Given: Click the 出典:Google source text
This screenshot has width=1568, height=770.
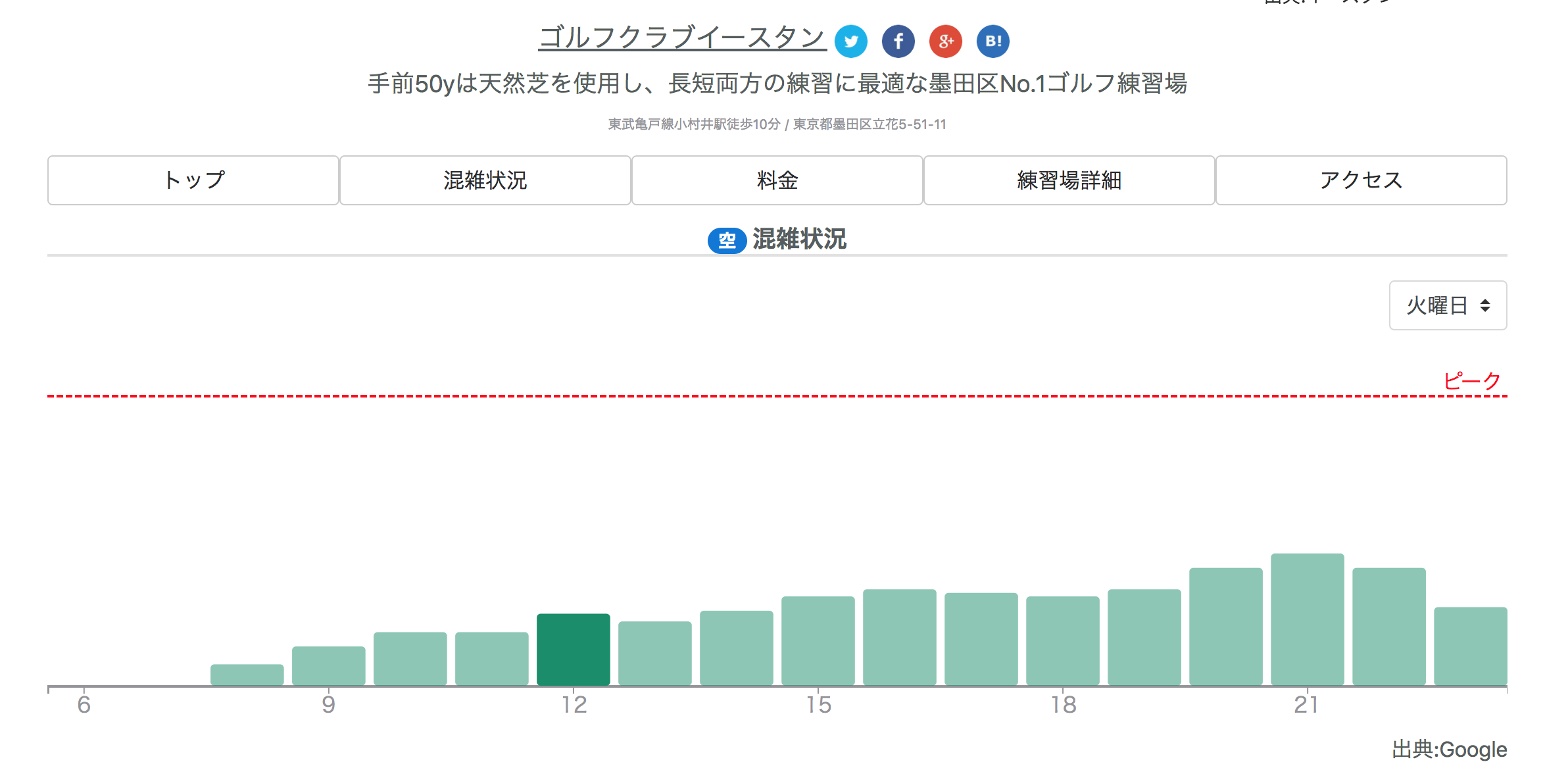Looking at the screenshot, I should click(x=1449, y=750).
